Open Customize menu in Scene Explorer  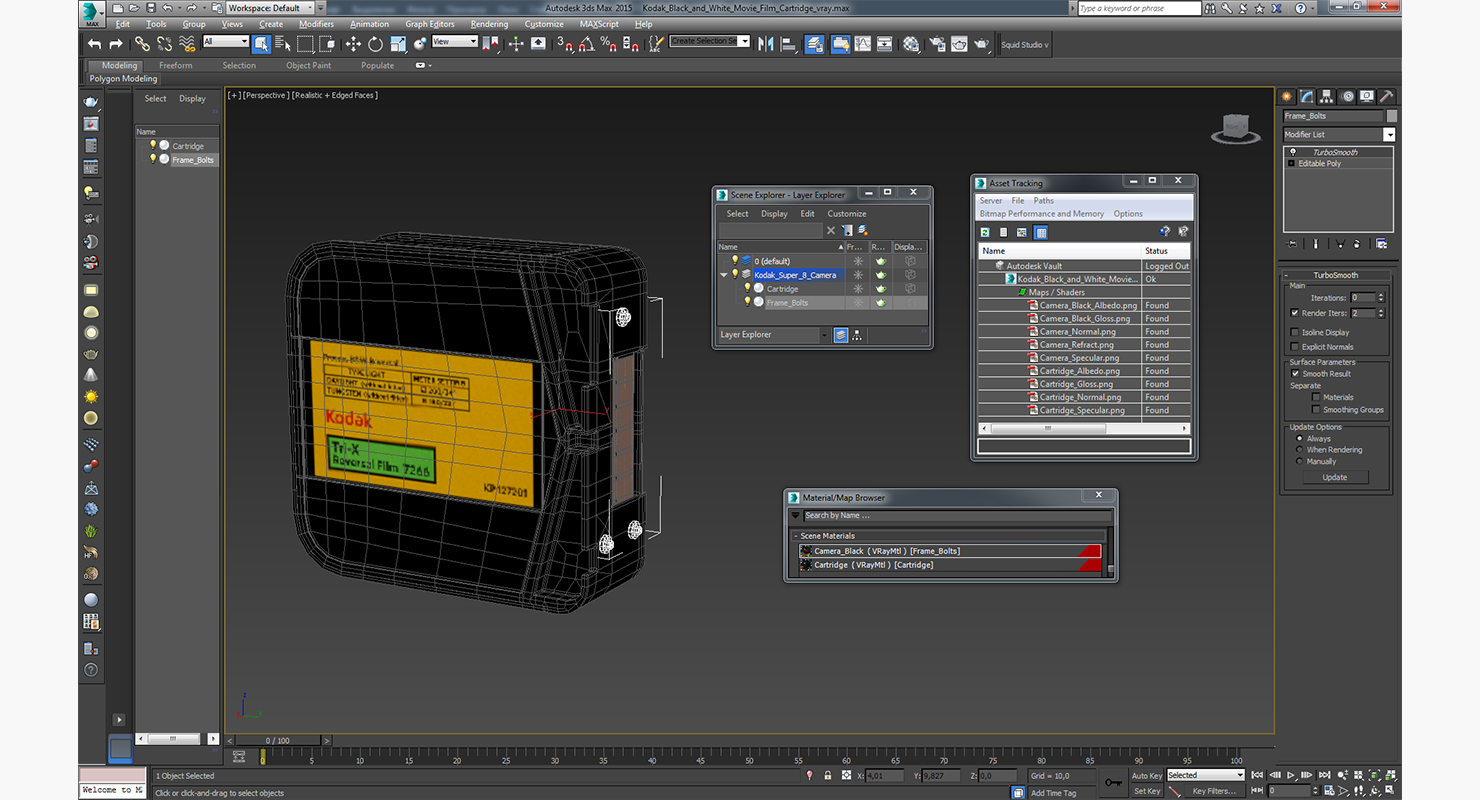pyautogui.click(x=847, y=214)
